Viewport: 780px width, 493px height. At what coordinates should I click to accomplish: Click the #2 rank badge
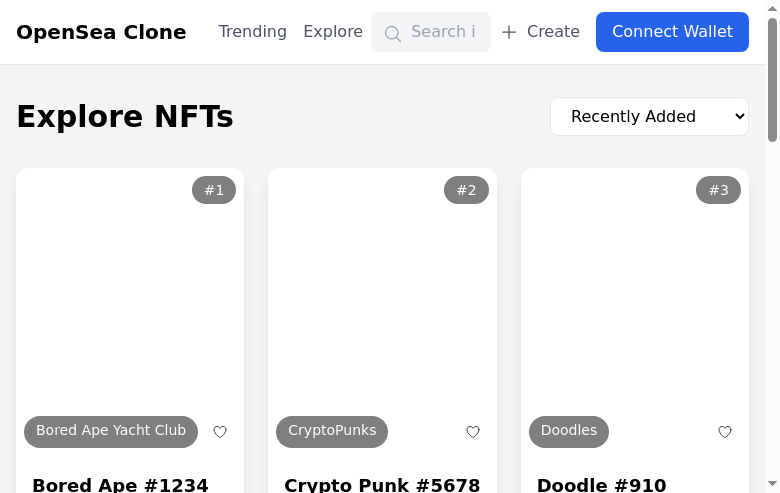[466, 190]
